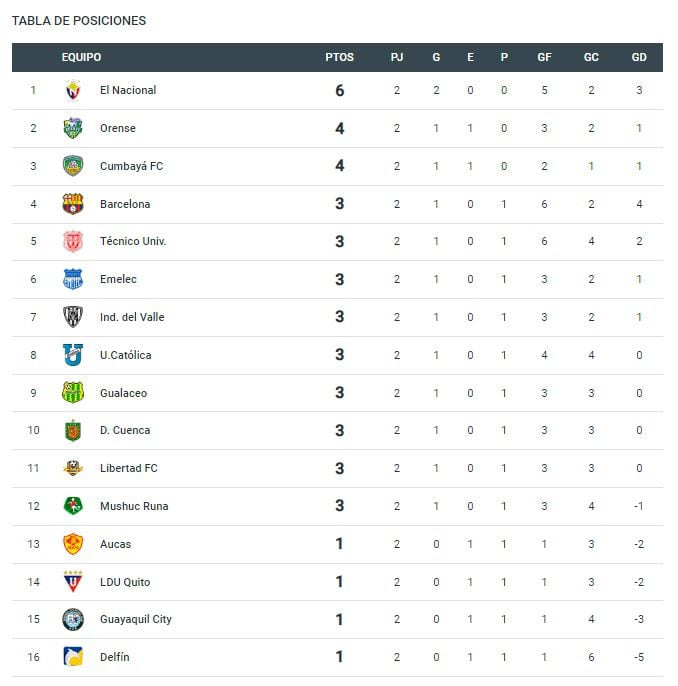
Task: Select the Barcelona team badge
Action: coord(73,204)
